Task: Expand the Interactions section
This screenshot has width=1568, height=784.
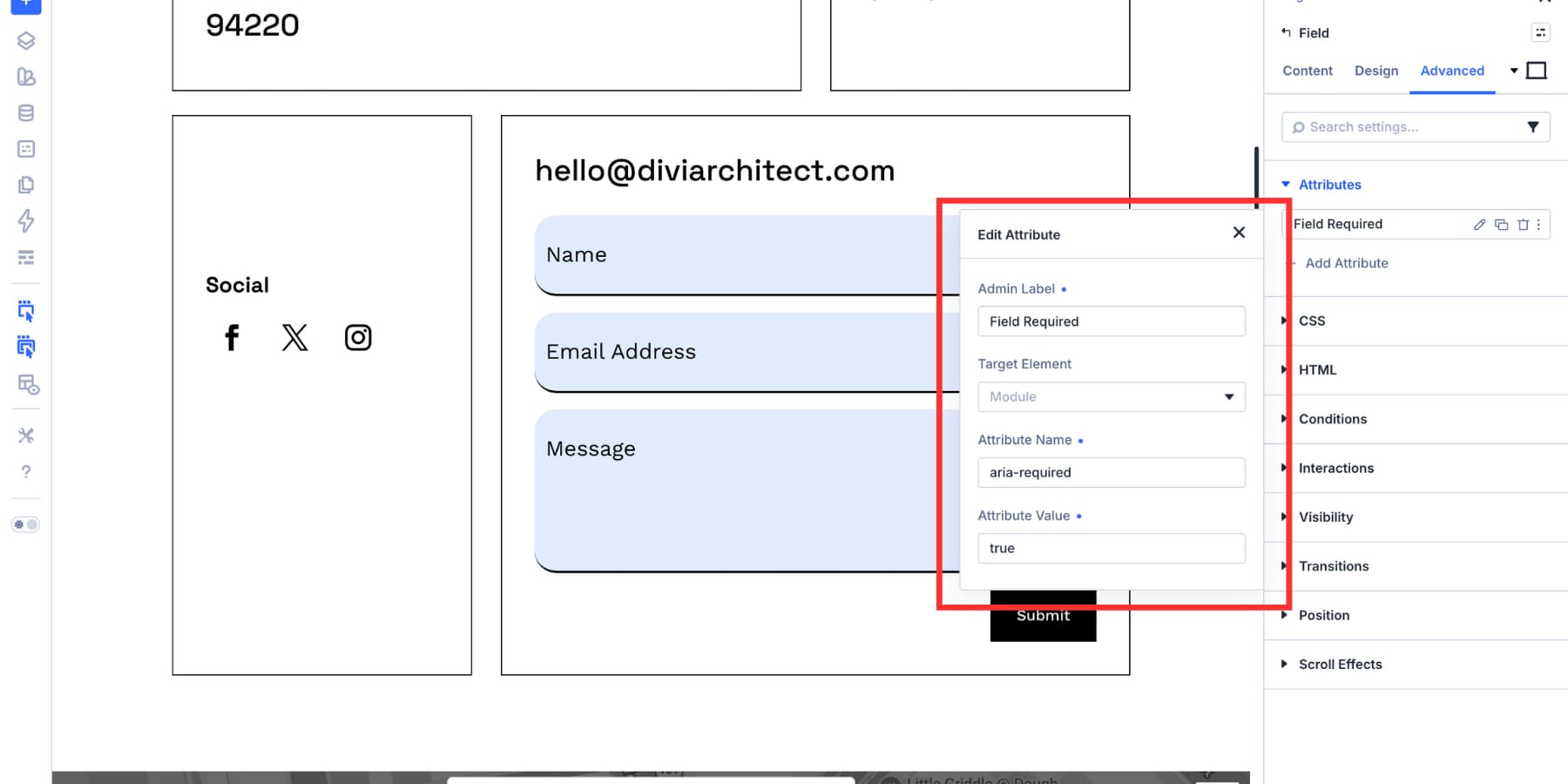Action: 1335,468
